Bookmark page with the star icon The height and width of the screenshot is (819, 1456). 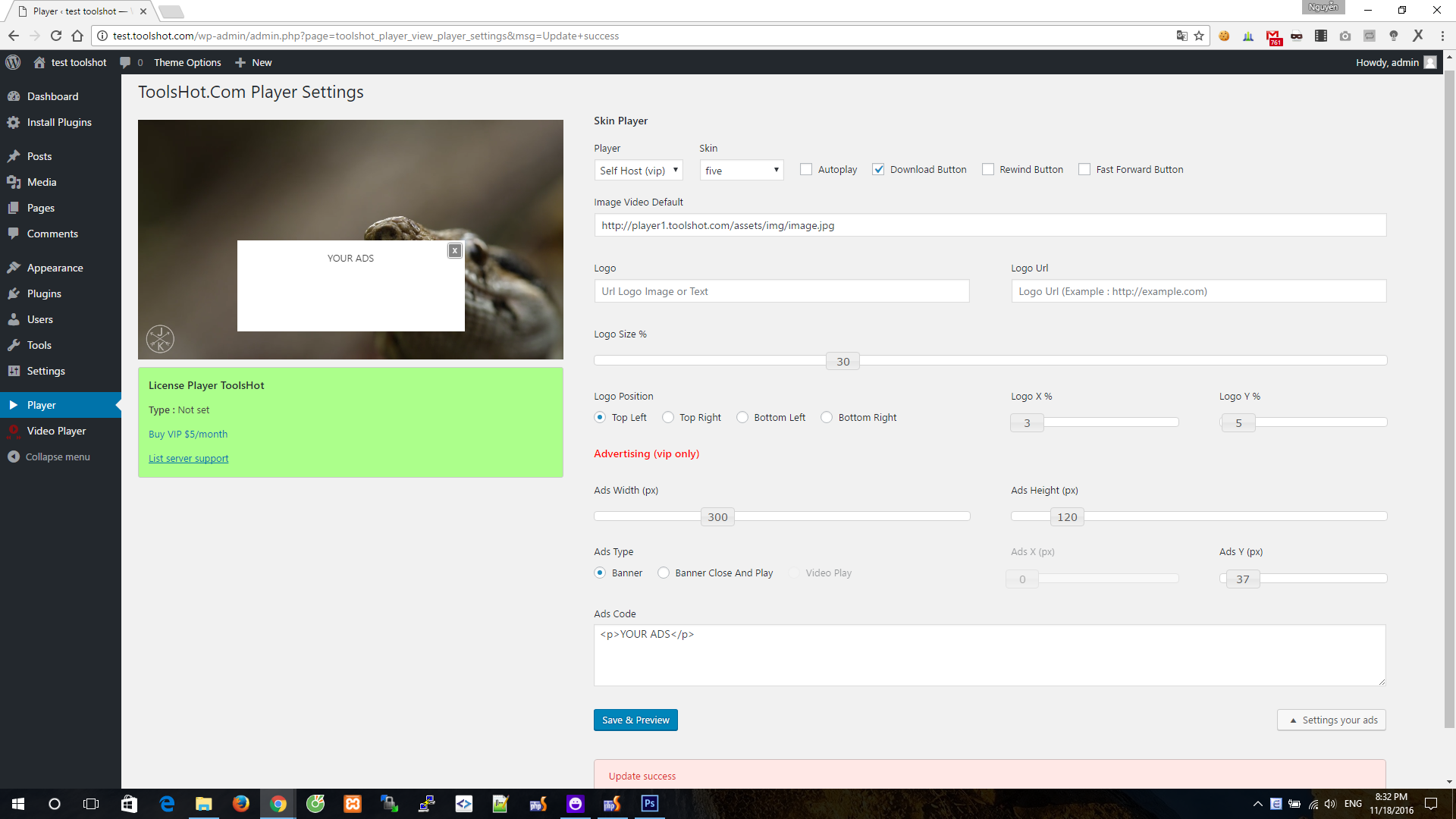tap(1199, 36)
